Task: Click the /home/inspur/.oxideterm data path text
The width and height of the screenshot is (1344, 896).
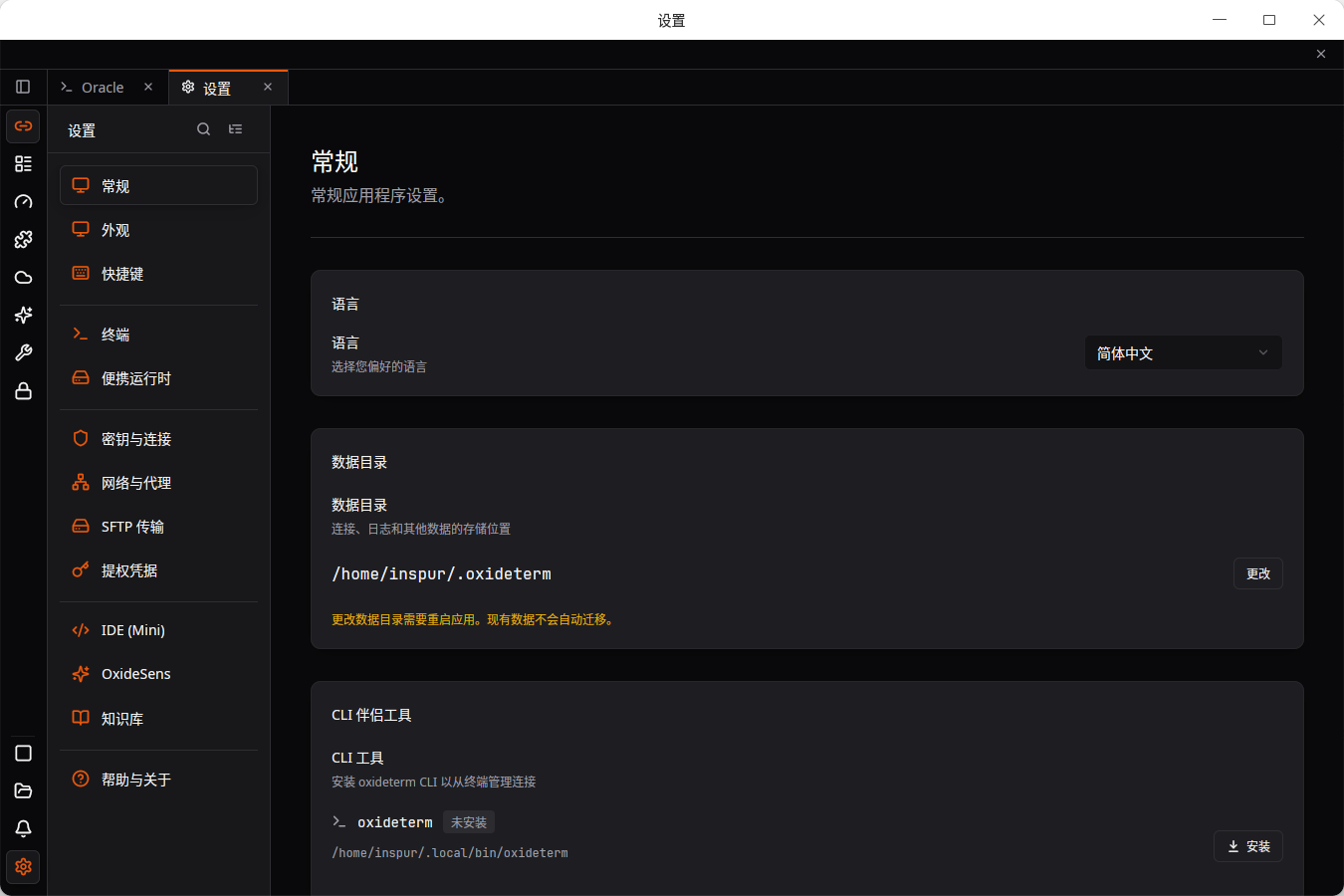Action: (441, 573)
